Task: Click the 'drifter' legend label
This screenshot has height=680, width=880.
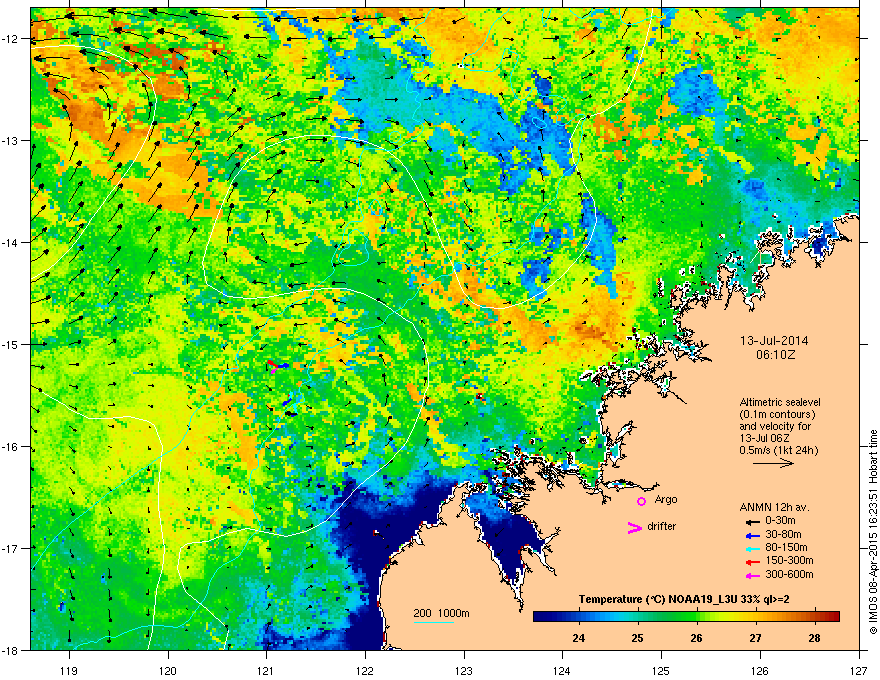Action: click(x=662, y=526)
